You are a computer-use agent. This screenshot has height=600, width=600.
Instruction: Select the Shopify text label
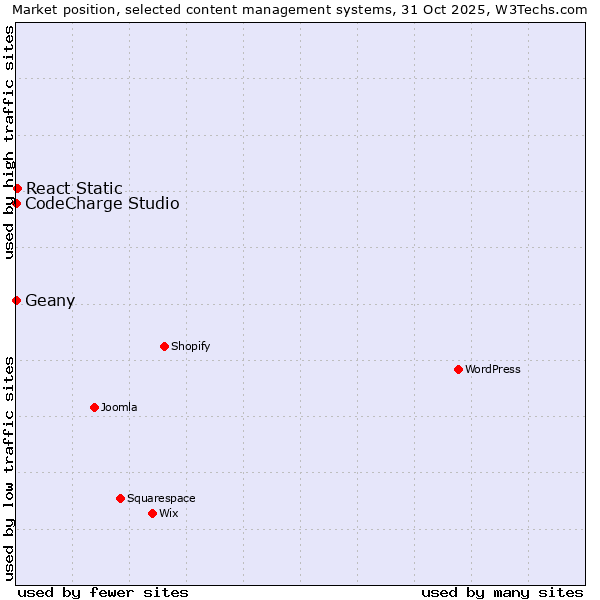[x=191, y=346]
